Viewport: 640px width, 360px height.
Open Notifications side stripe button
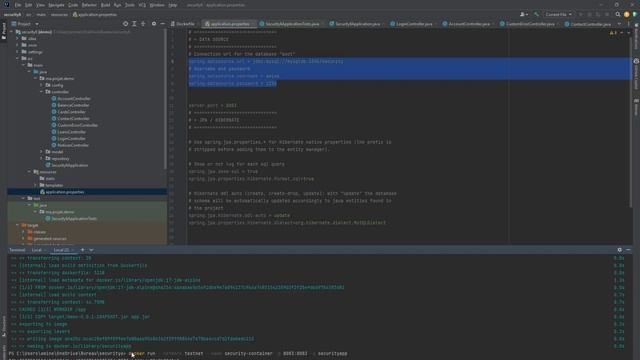pyautogui.click(x=636, y=37)
